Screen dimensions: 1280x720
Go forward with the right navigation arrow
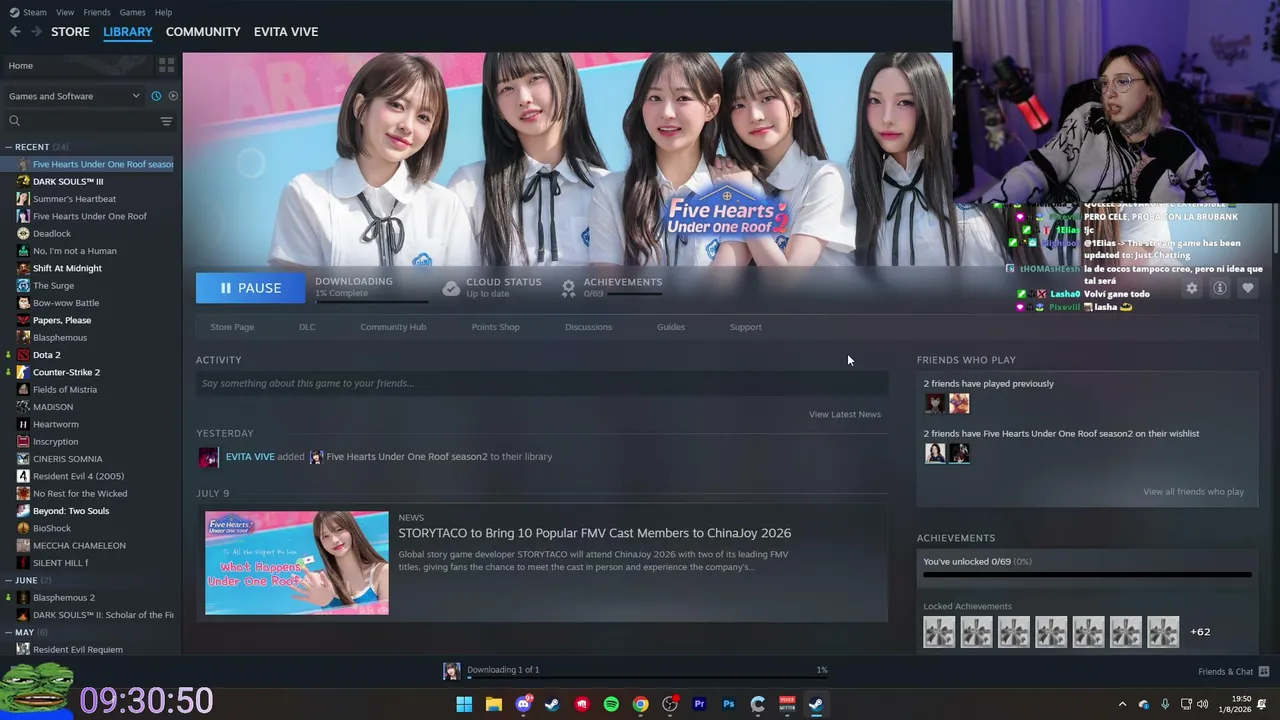tap(37, 32)
